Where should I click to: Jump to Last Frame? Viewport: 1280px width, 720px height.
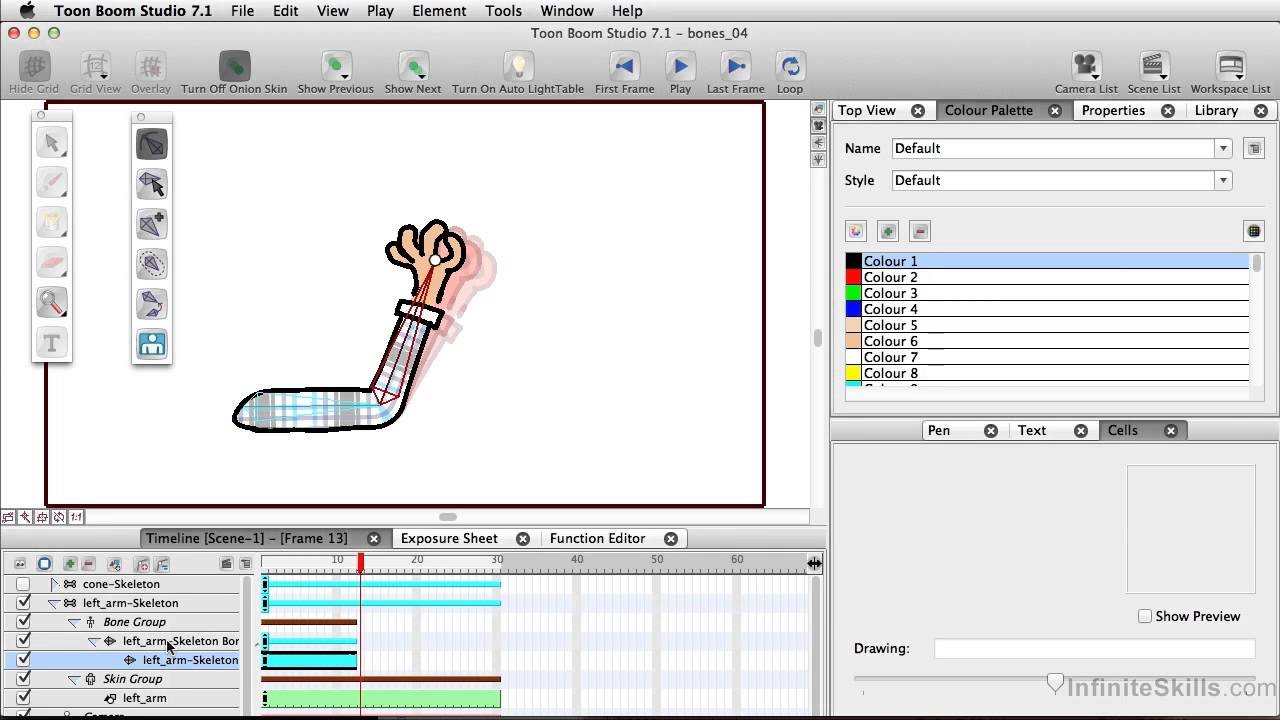[736, 66]
